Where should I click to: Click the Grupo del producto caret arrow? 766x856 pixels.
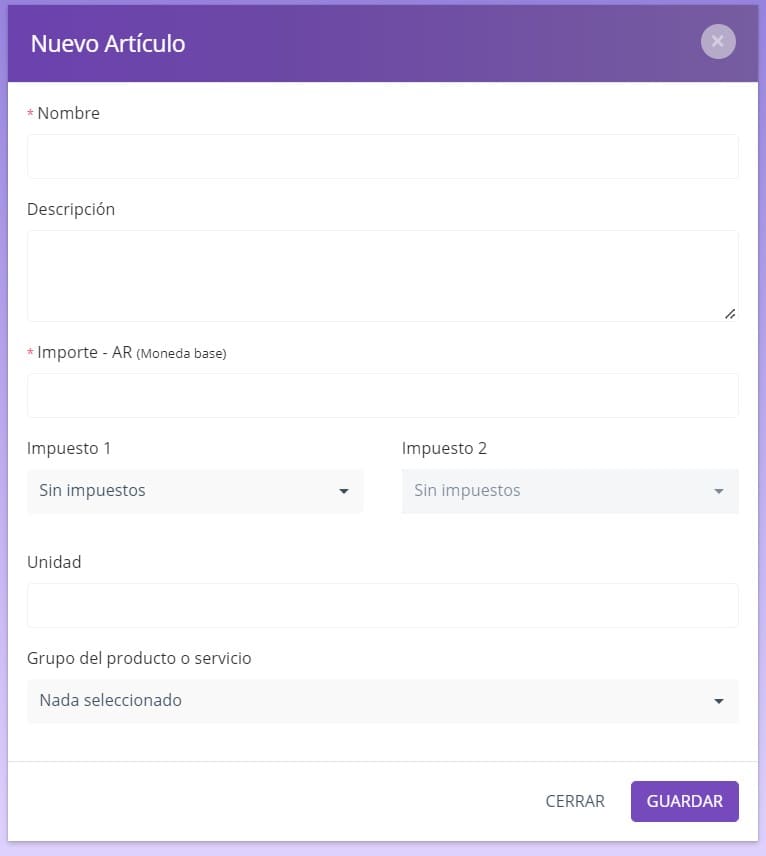click(x=719, y=701)
